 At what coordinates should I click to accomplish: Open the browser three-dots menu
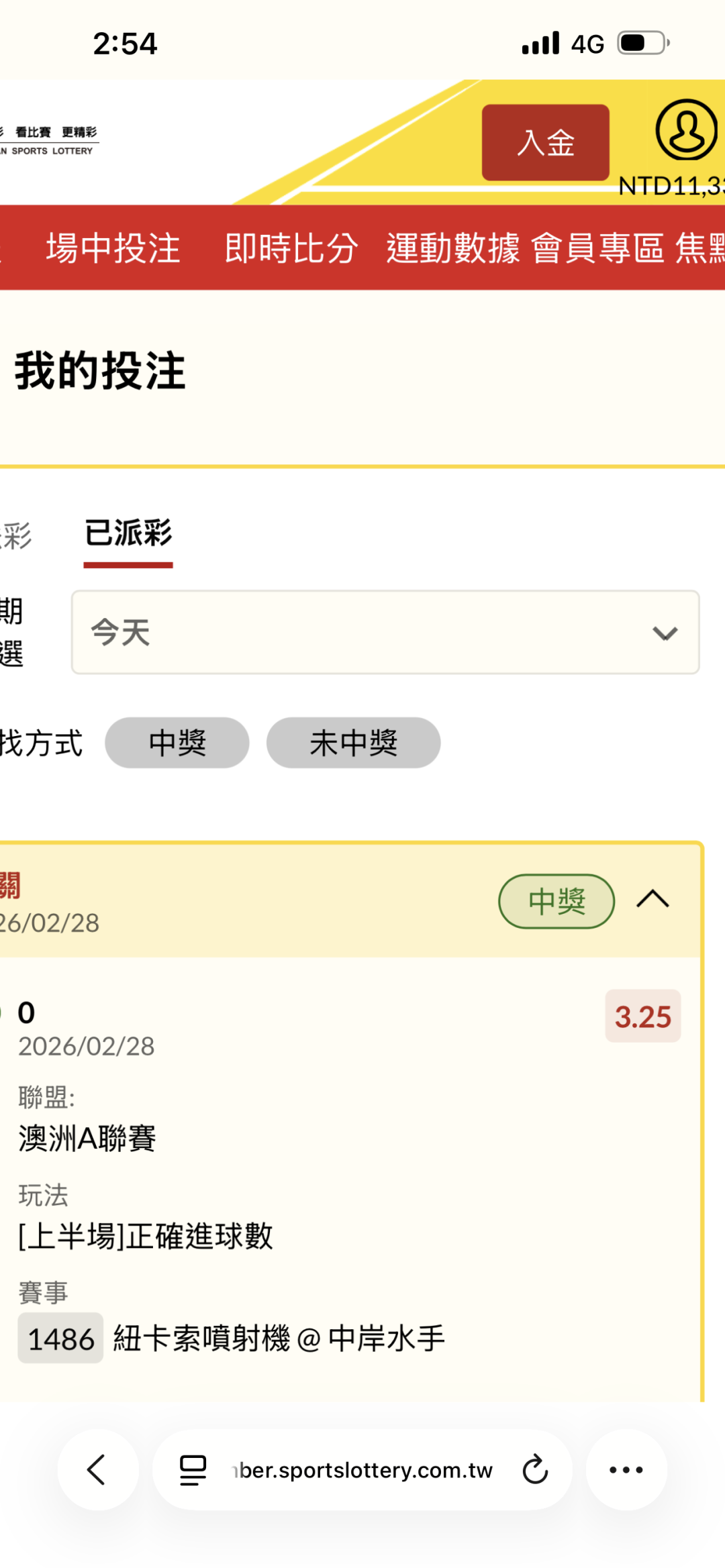[626, 1469]
